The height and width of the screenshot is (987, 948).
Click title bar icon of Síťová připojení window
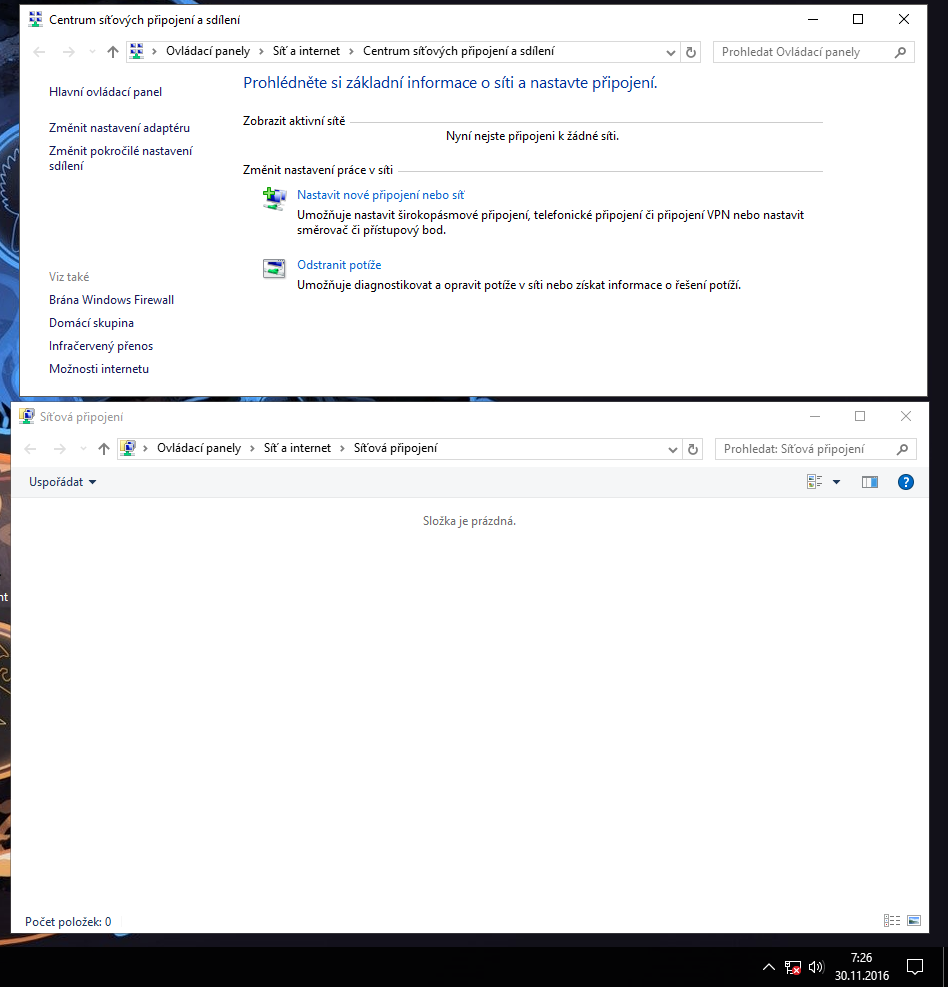point(26,416)
